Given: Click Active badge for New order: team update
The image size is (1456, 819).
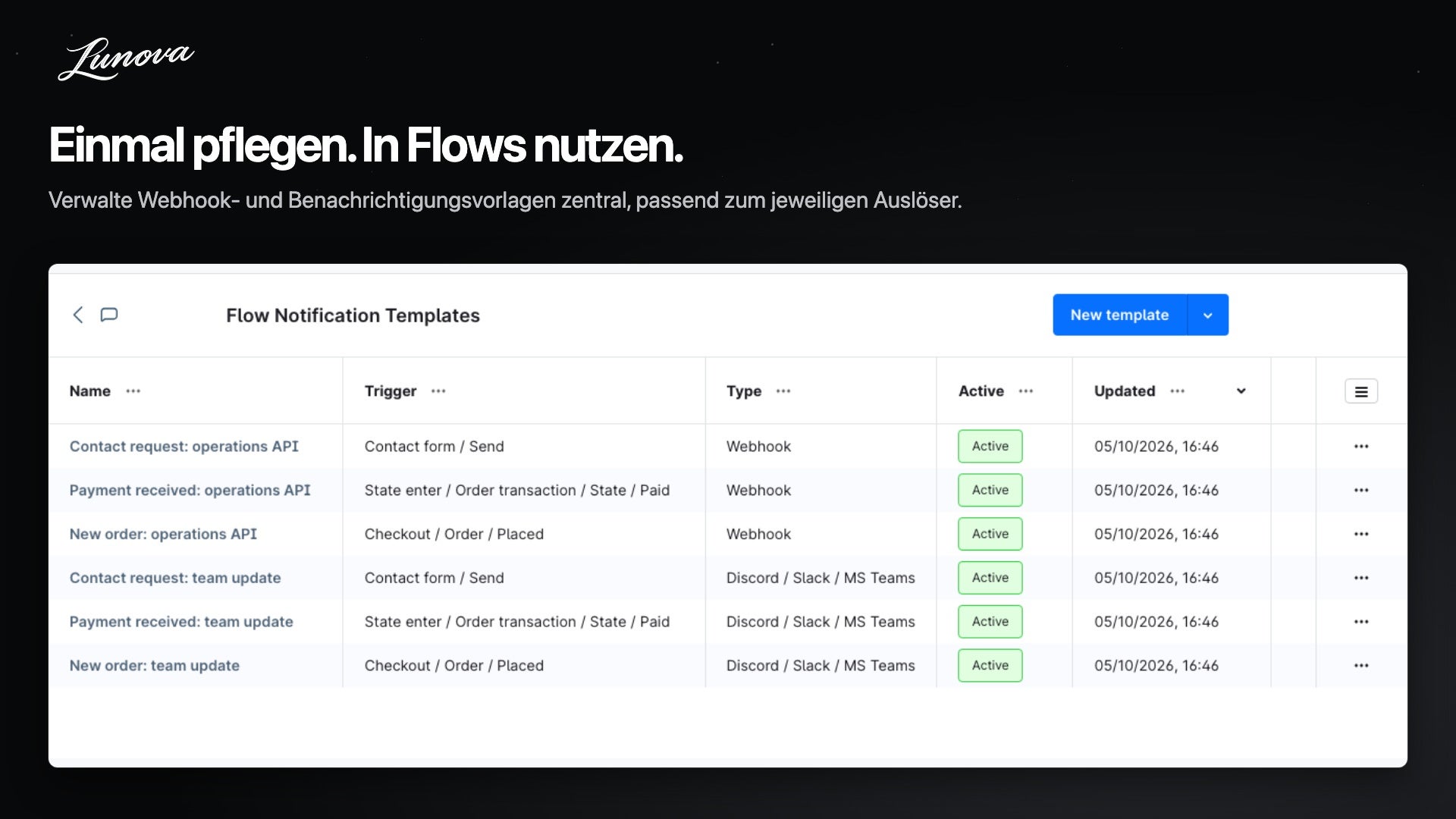Looking at the screenshot, I should click(990, 666).
